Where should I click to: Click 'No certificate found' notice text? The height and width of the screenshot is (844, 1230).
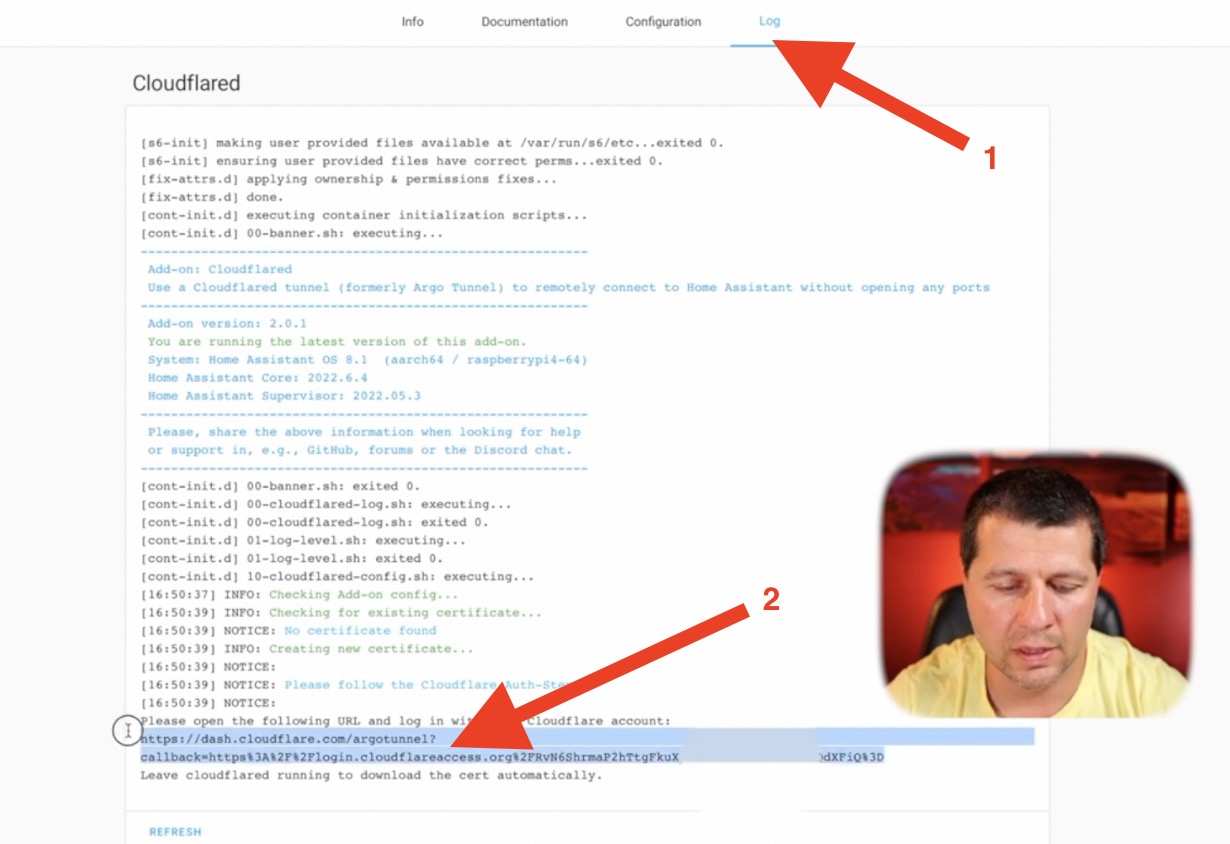[x=360, y=630]
